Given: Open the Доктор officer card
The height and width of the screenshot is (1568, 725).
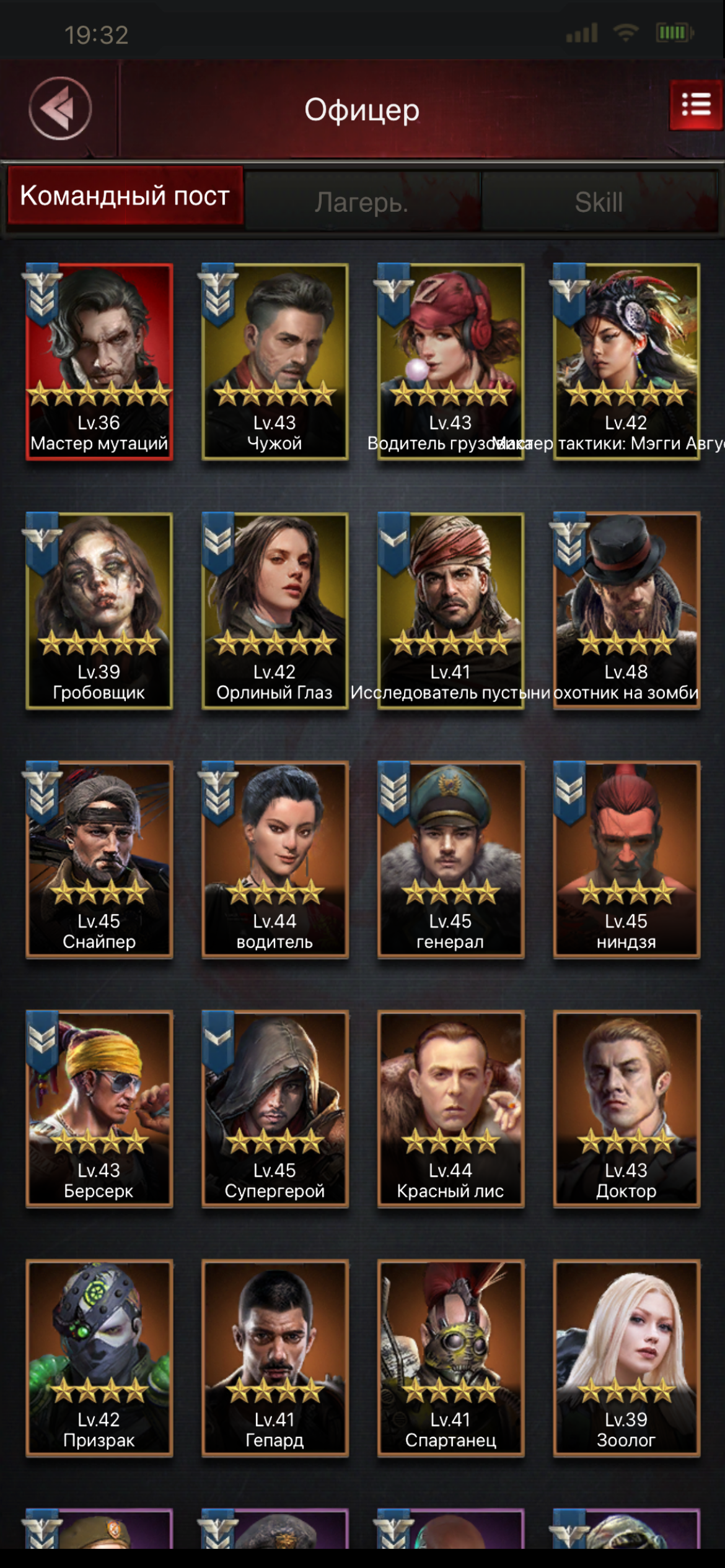Looking at the screenshot, I should click(x=626, y=1109).
